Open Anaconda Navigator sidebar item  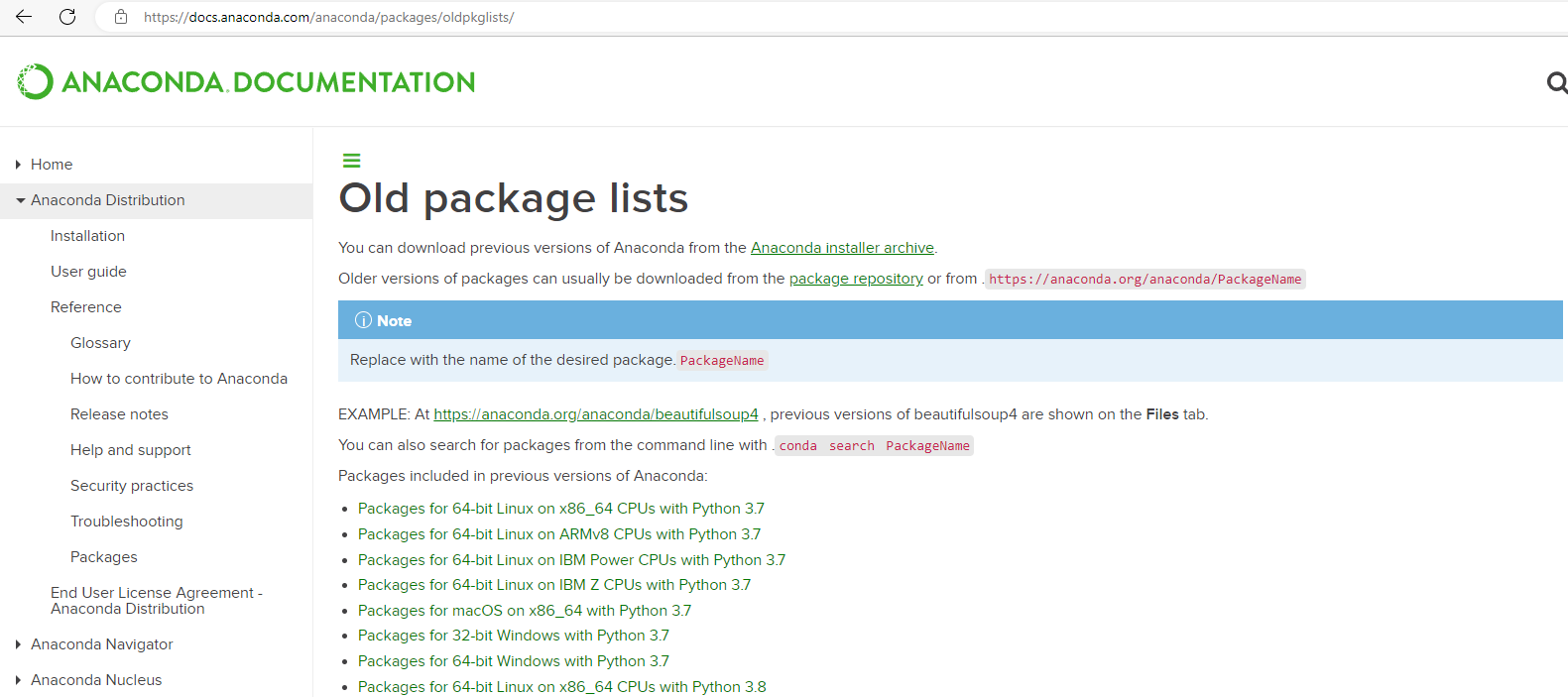[x=102, y=644]
